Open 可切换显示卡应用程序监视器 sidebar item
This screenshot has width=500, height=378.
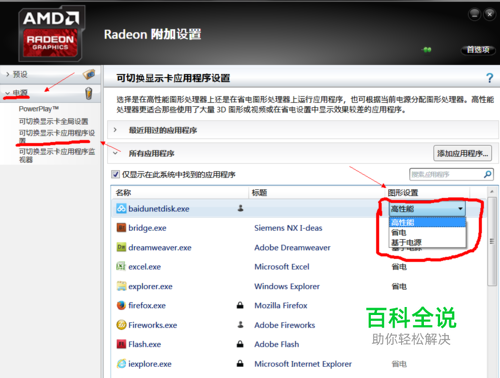pos(57,155)
